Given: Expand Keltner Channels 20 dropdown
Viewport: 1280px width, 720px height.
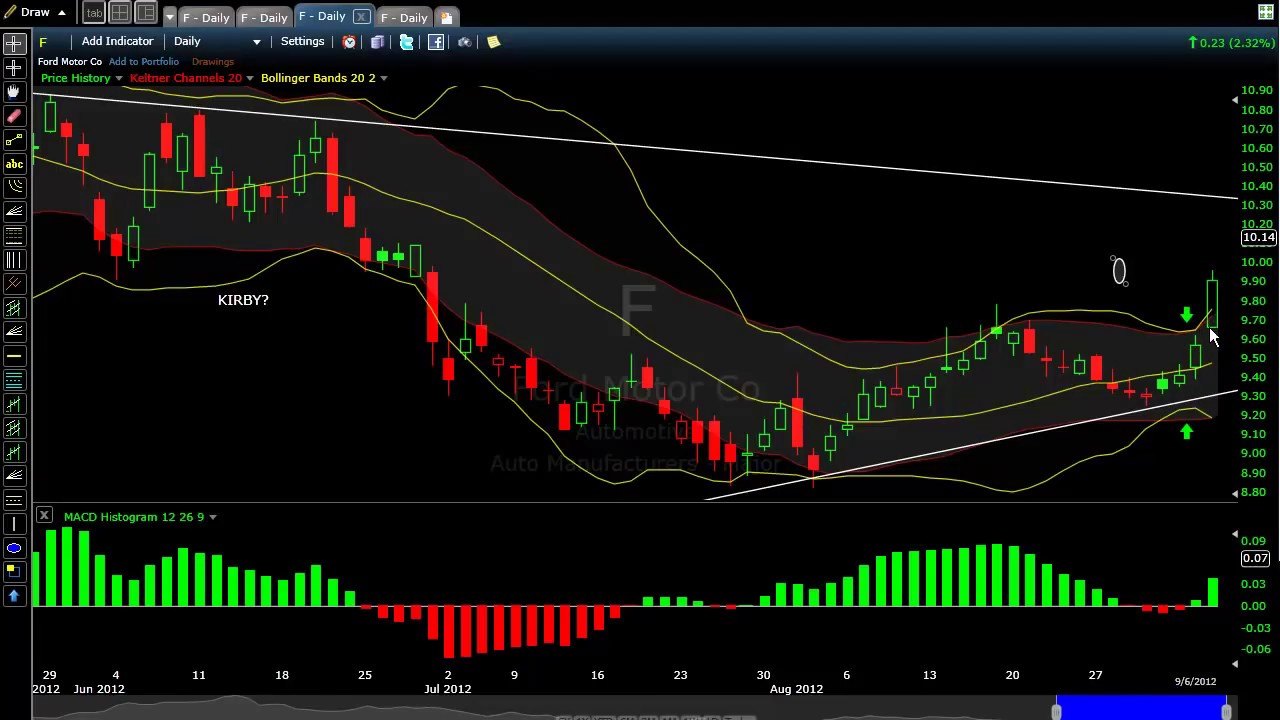Looking at the screenshot, I should point(250,78).
